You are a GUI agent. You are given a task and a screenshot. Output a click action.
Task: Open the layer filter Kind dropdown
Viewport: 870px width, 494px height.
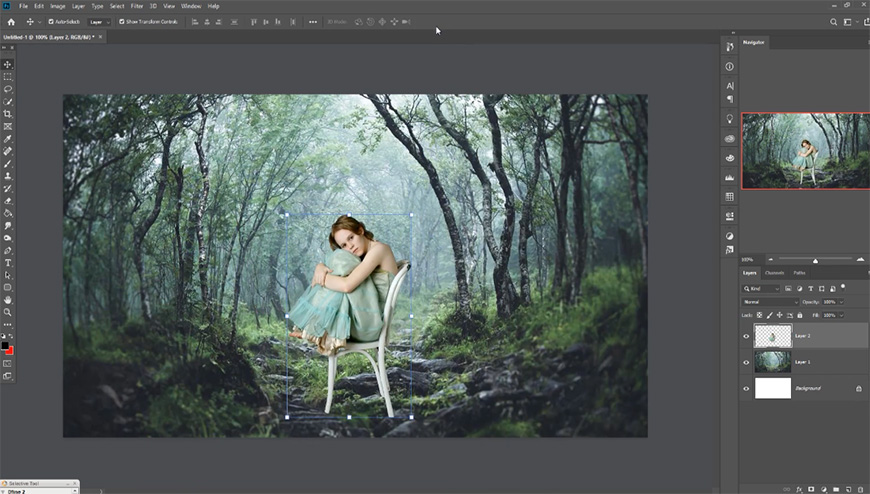(x=761, y=289)
